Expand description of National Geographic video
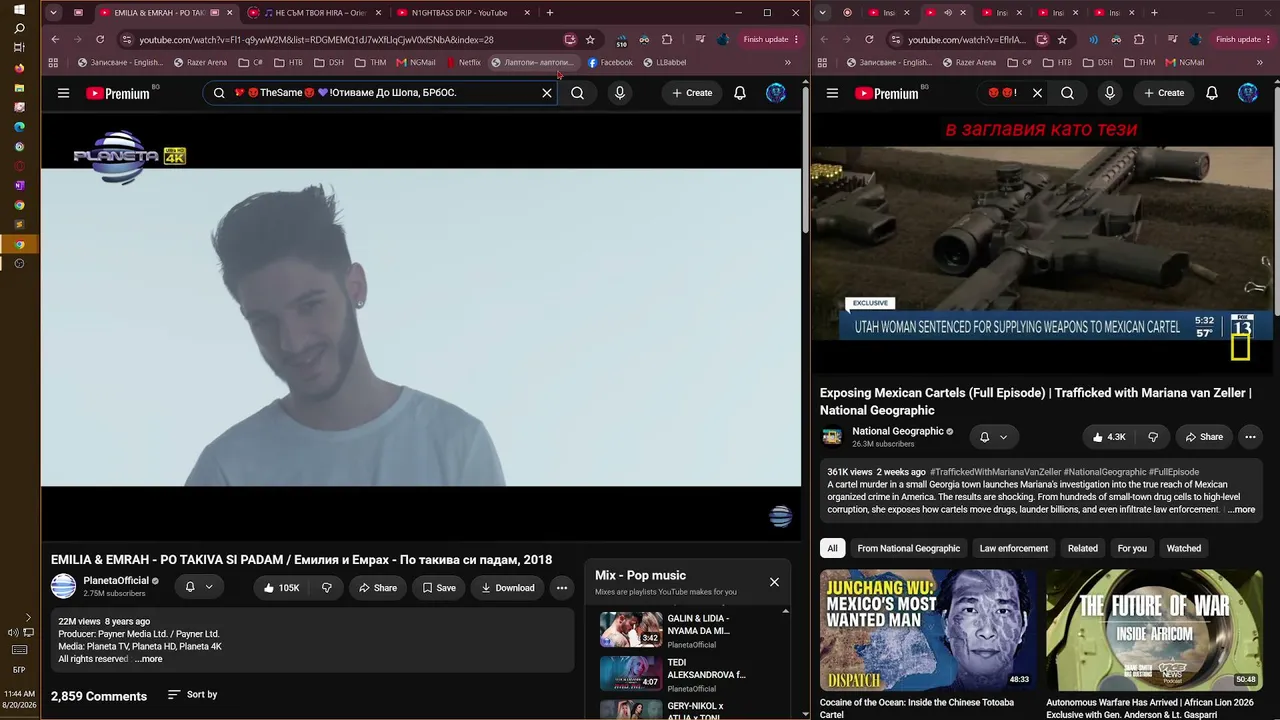Screen dimensions: 1280x720 (1241, 510)
